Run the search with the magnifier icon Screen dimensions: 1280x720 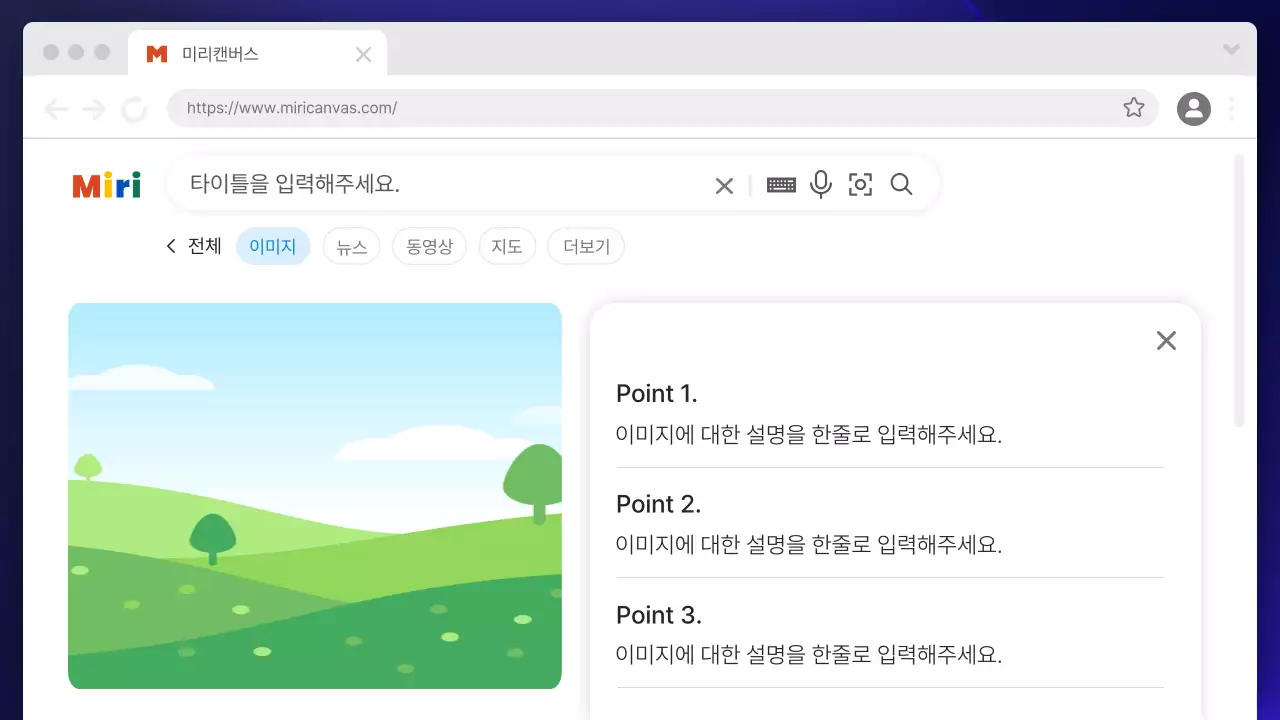tap(901, 184)
